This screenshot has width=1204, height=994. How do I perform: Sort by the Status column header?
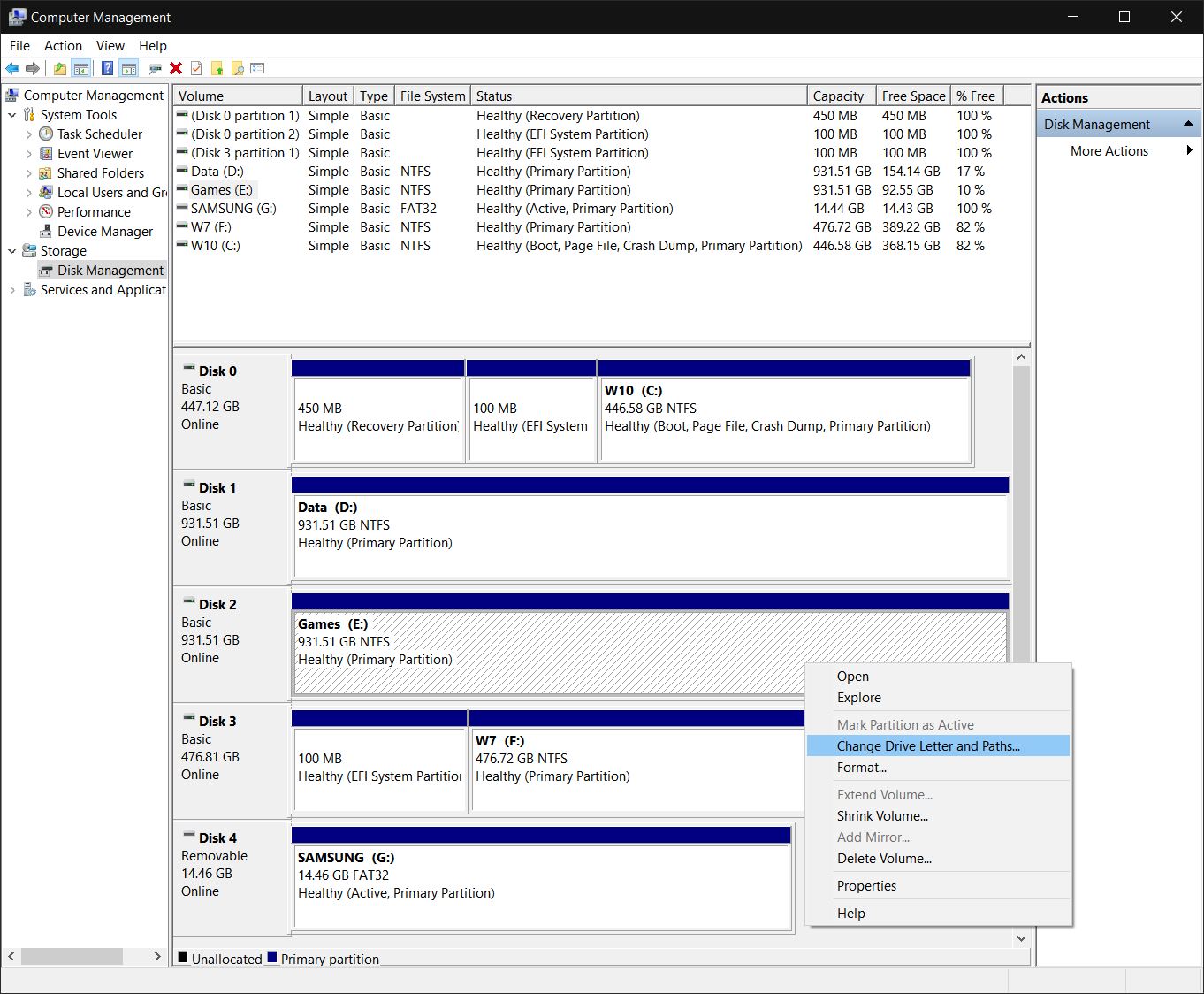point(638,96)
